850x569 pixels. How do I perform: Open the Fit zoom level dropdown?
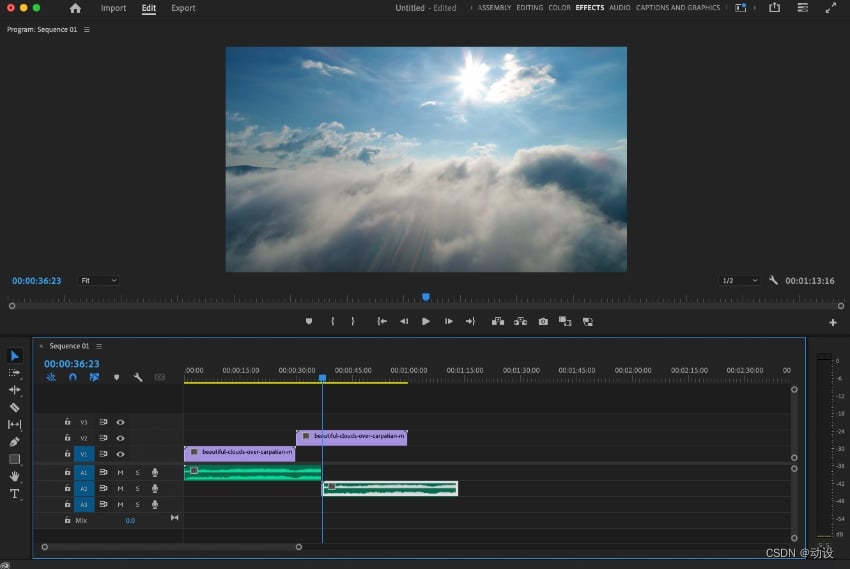(x=99, y=280)
